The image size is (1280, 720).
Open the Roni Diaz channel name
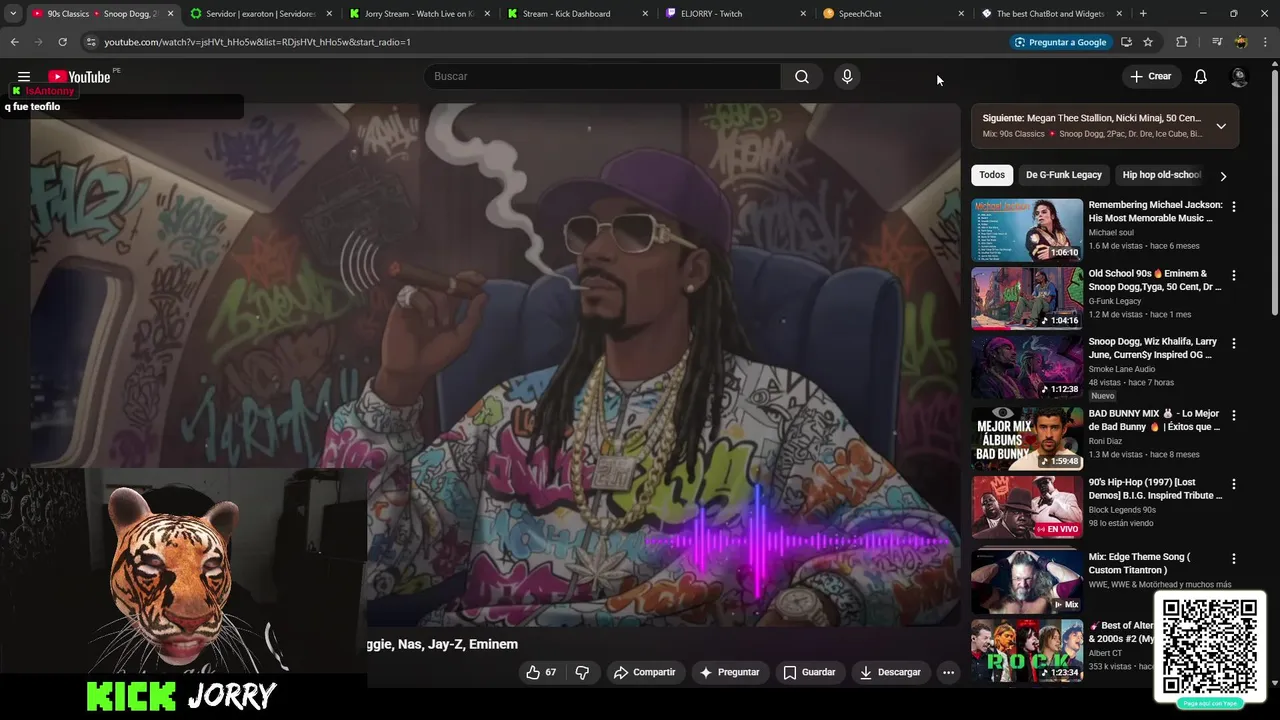(1108, 440)
